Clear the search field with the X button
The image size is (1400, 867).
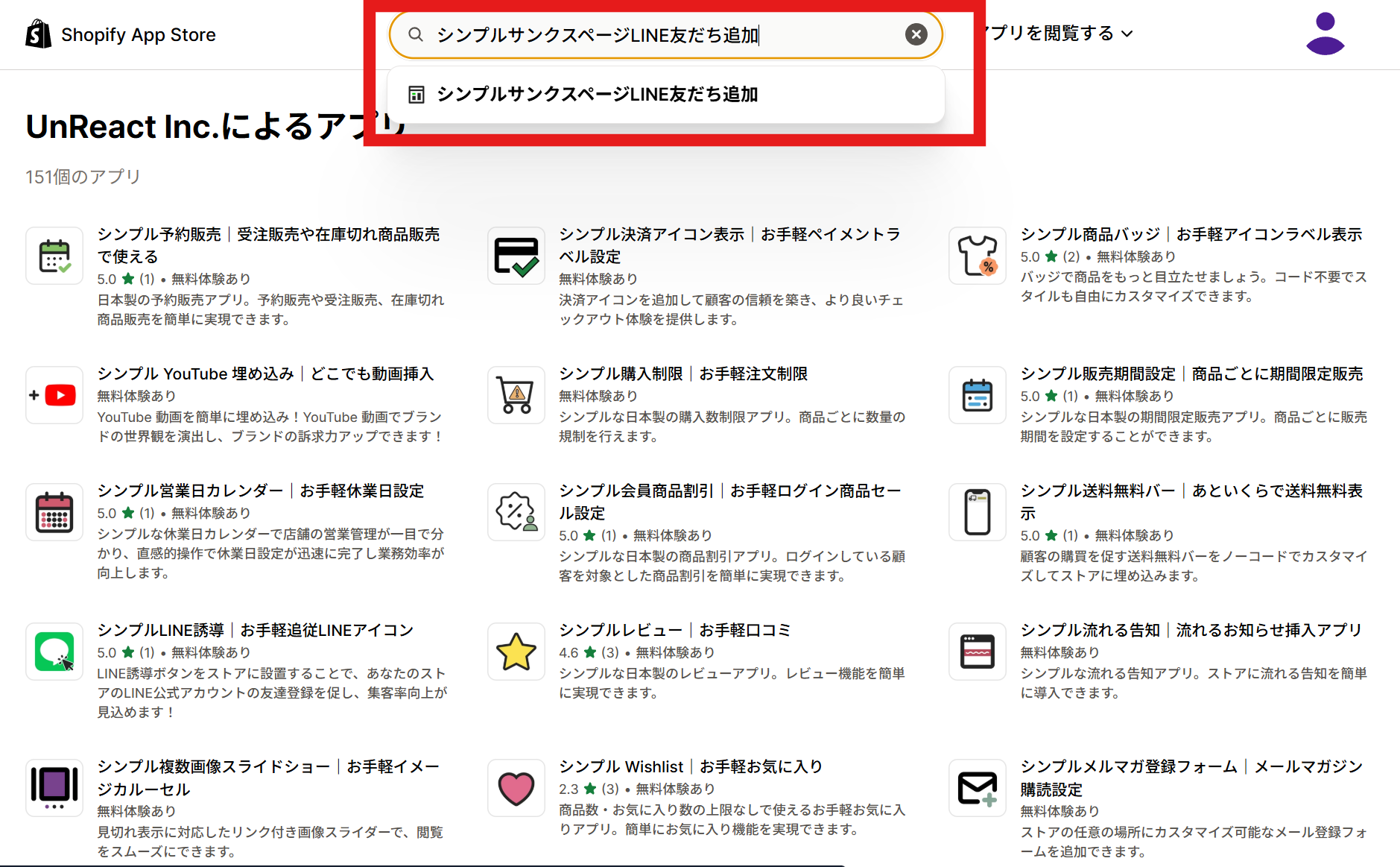916,34
